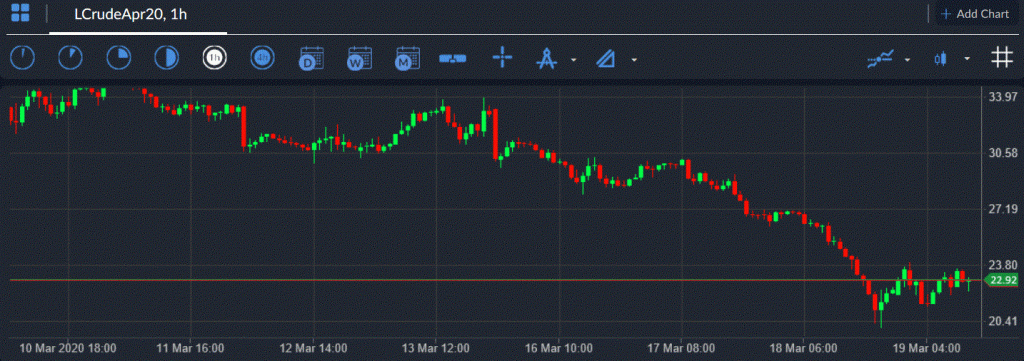Click the 33.97 price axis label

point(1003,97)
